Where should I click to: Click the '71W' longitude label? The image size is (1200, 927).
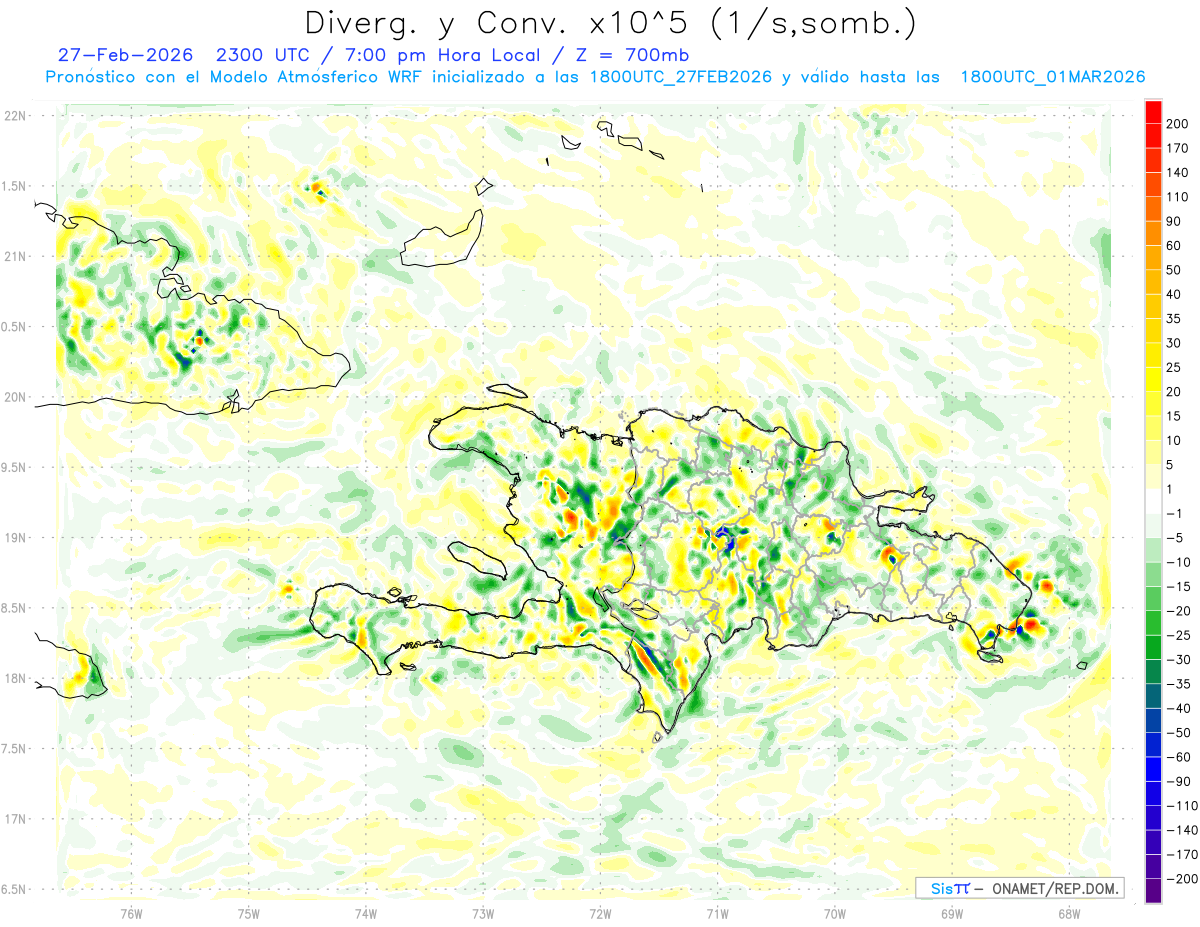point(717,913)
